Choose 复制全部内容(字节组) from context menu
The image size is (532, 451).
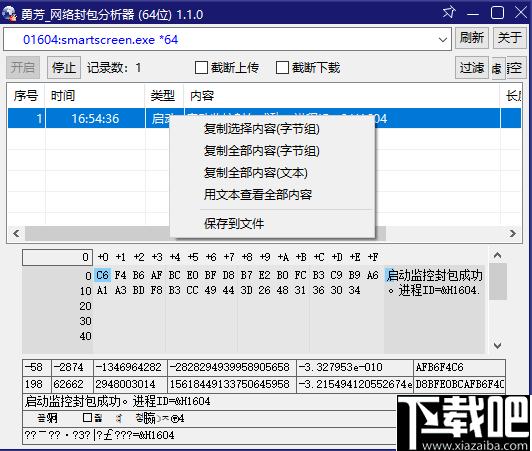coord(262,151)
